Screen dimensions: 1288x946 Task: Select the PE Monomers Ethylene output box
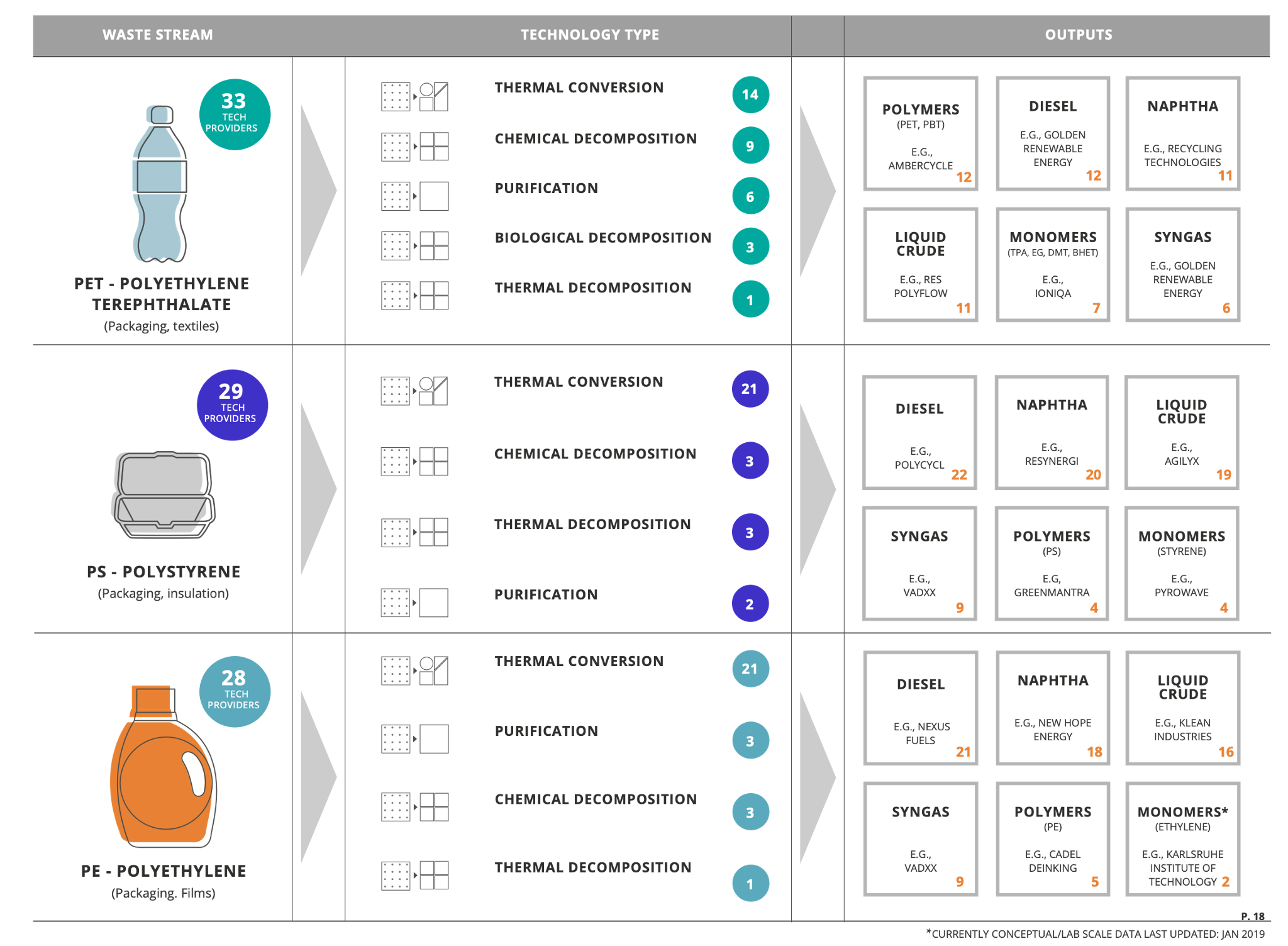point(1182,839)
